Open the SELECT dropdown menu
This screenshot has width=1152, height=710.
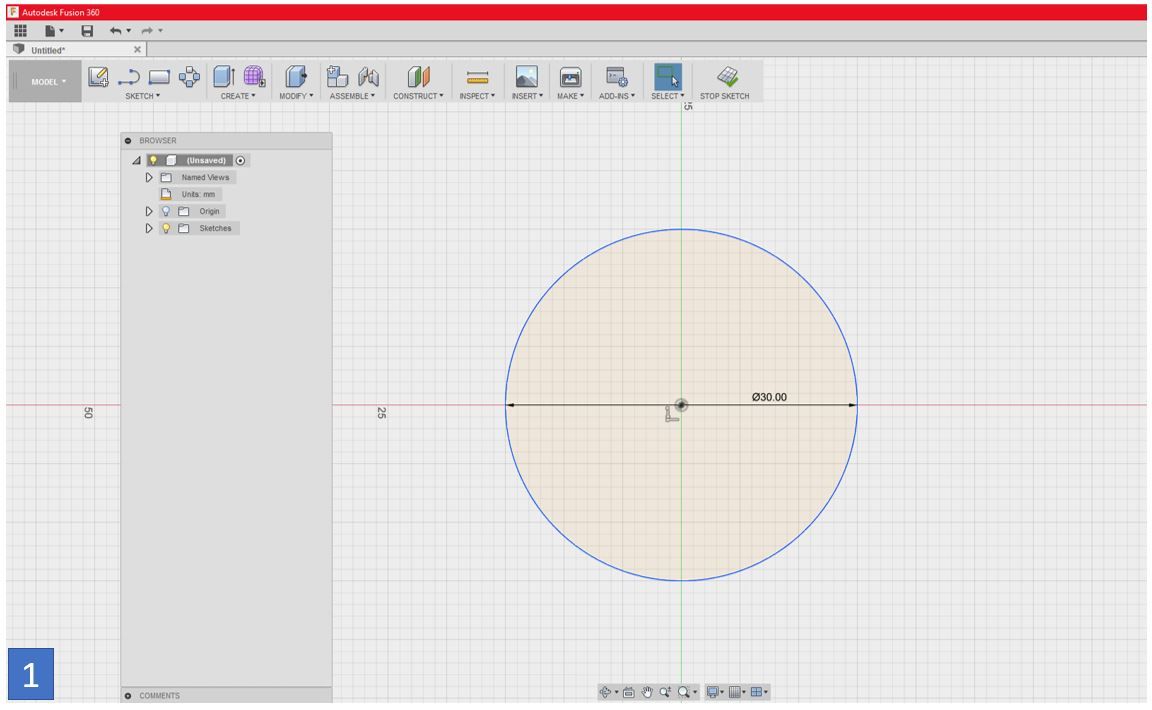[x=667, y=96]
